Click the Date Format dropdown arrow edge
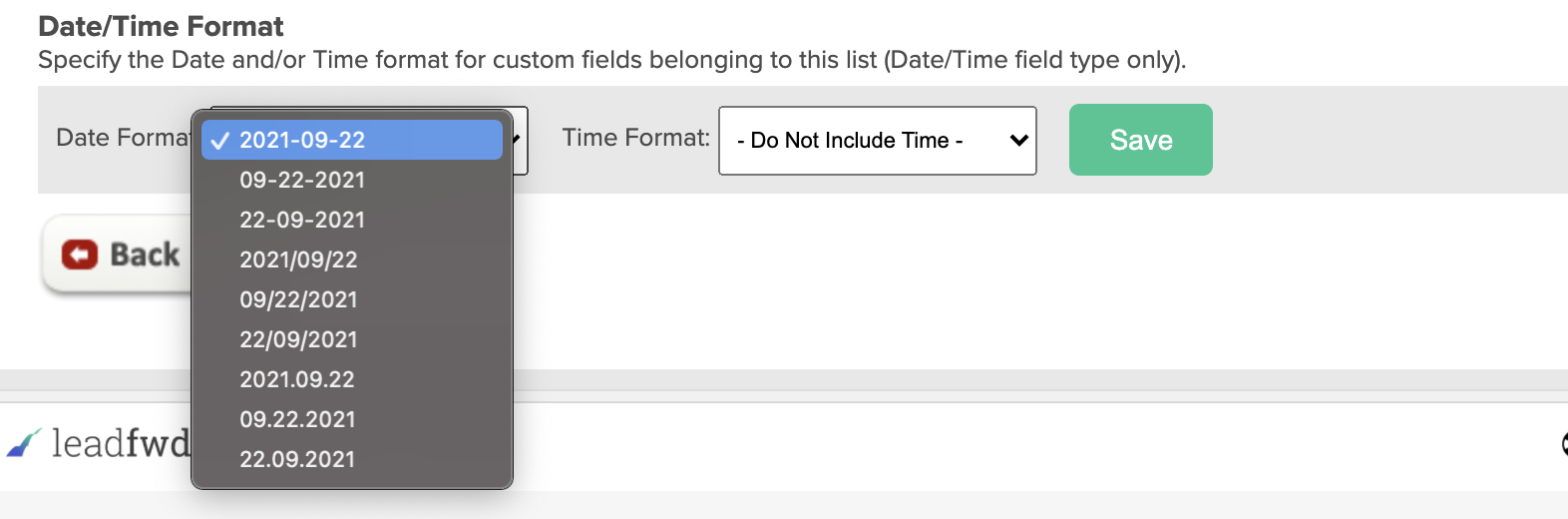The width and height of the screenshot is (1568, 519). pos(520,140)
